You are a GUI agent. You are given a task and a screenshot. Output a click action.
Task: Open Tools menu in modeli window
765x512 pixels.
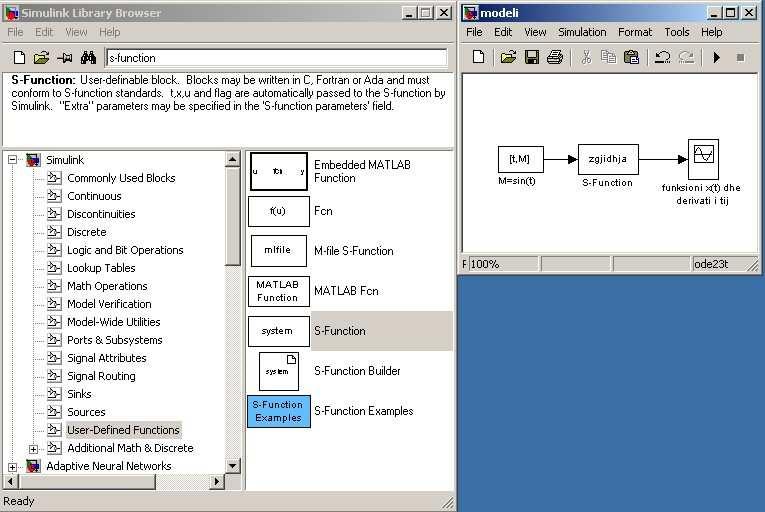[677, 32]
